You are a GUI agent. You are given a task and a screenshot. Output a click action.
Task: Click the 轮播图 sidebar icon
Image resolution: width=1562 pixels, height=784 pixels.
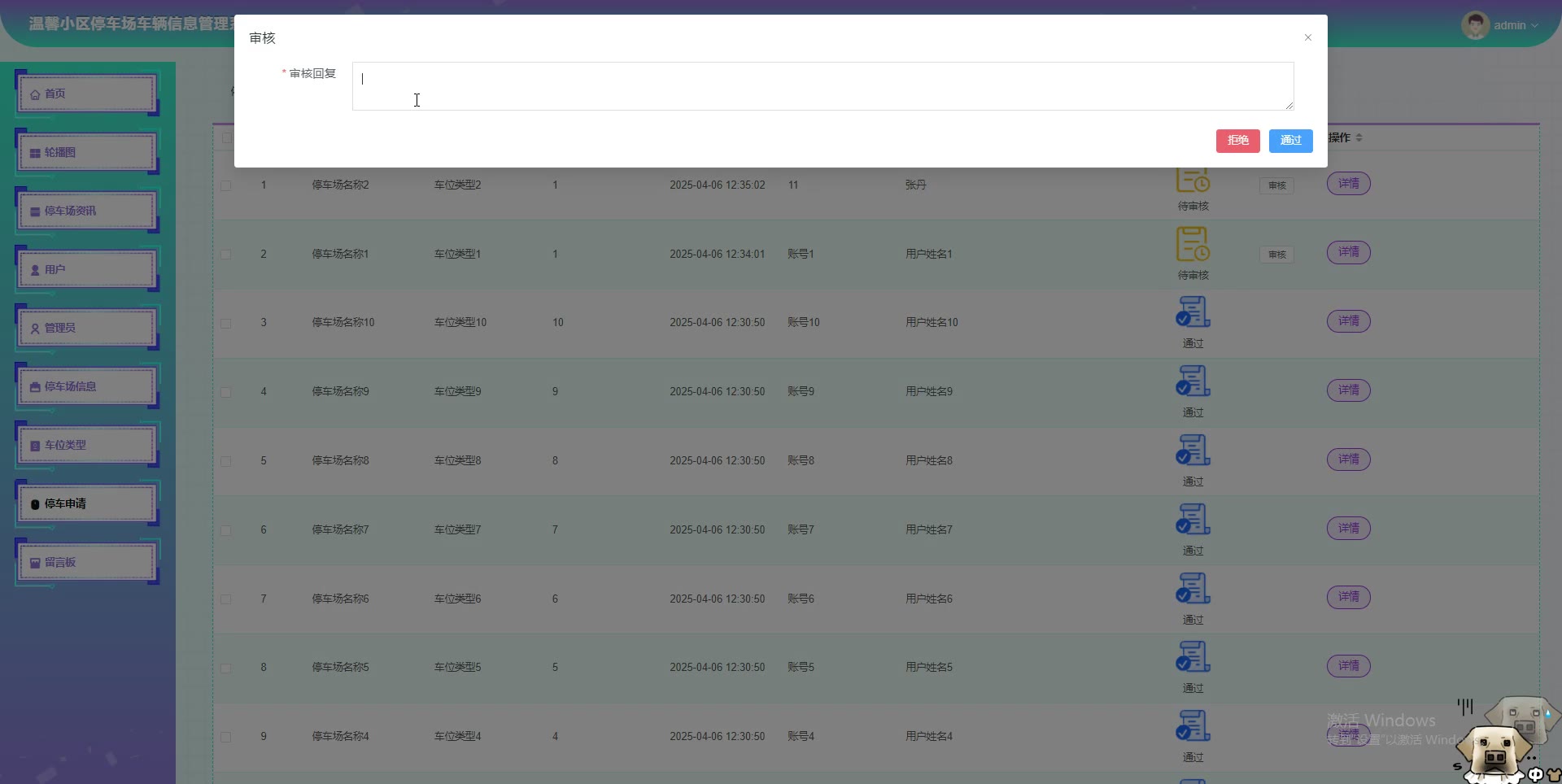[35, 153]
